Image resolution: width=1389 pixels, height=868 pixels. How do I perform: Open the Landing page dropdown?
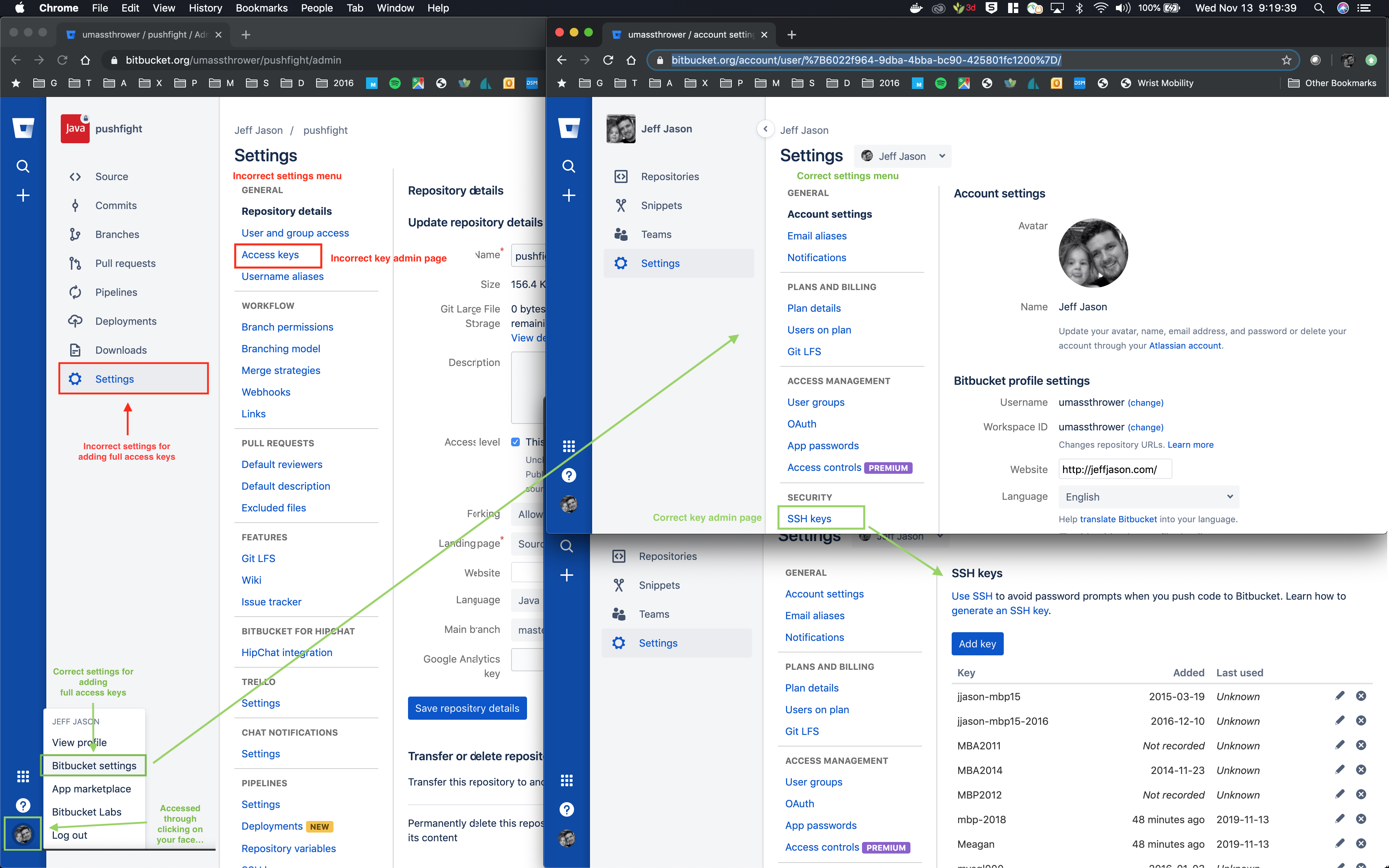[528, 544]
